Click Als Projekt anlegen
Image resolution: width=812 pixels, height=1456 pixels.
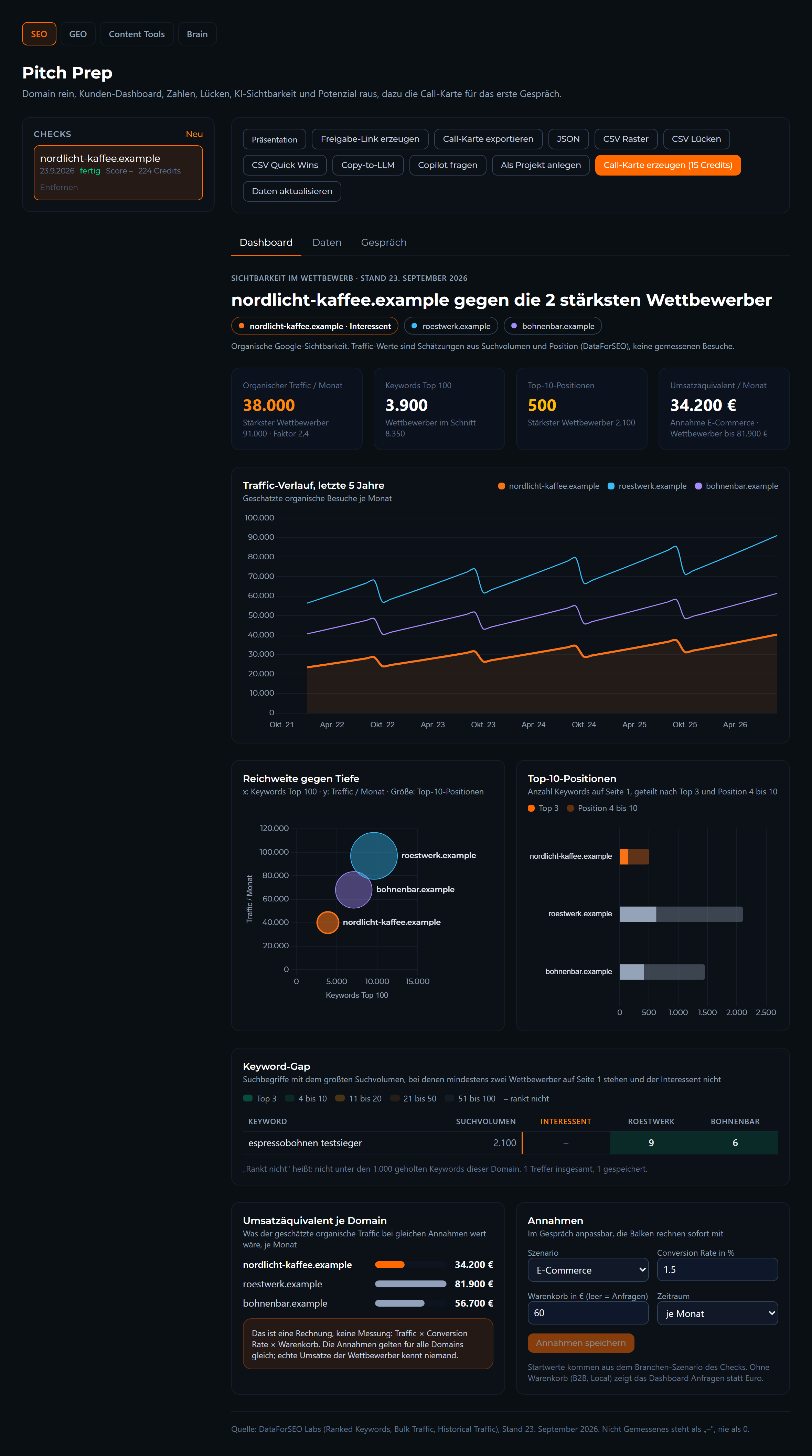point(541,165)
